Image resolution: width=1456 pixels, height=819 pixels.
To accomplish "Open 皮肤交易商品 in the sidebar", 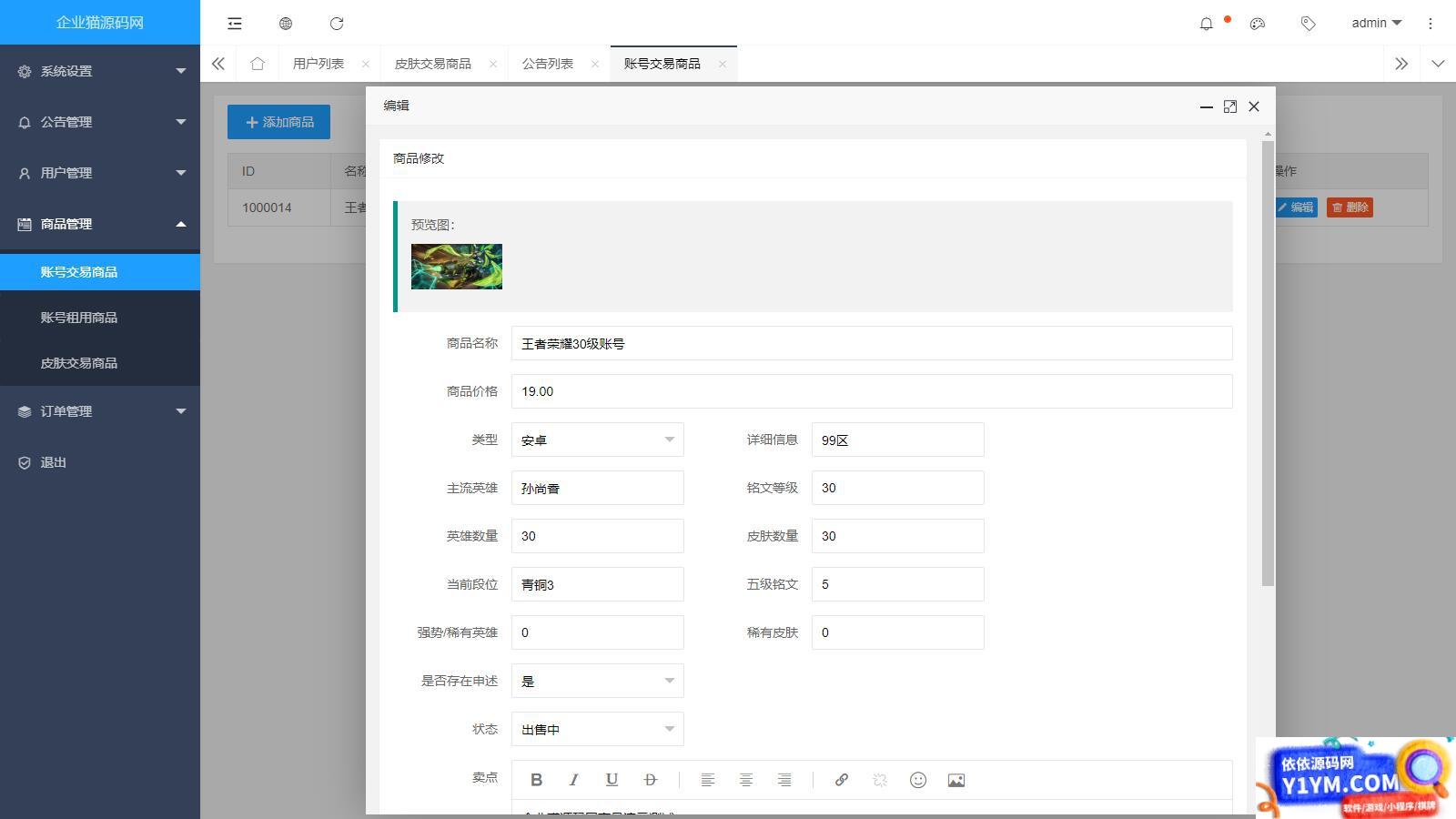I will [100, 363].
